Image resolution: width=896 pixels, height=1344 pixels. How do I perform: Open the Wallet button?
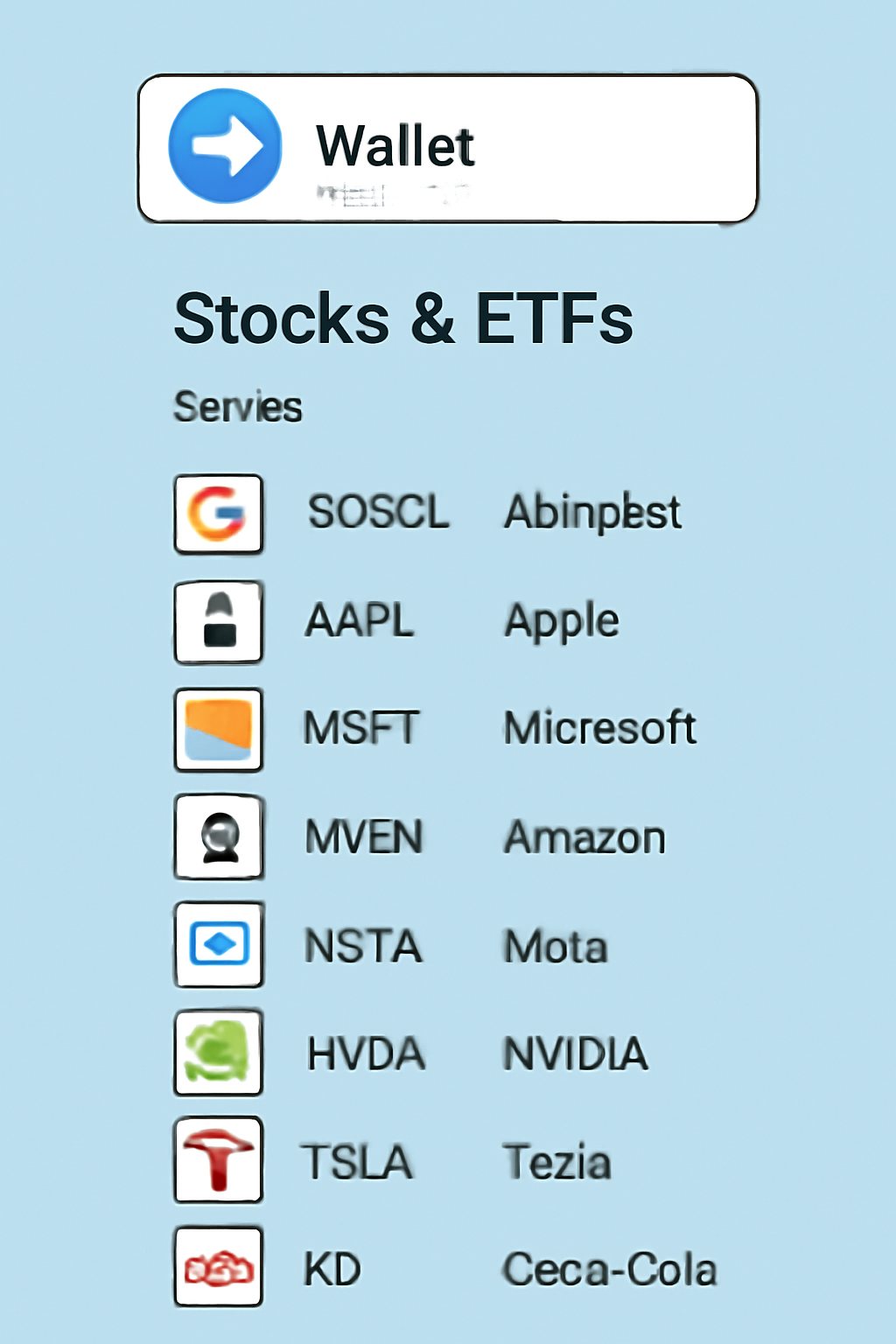448,146
